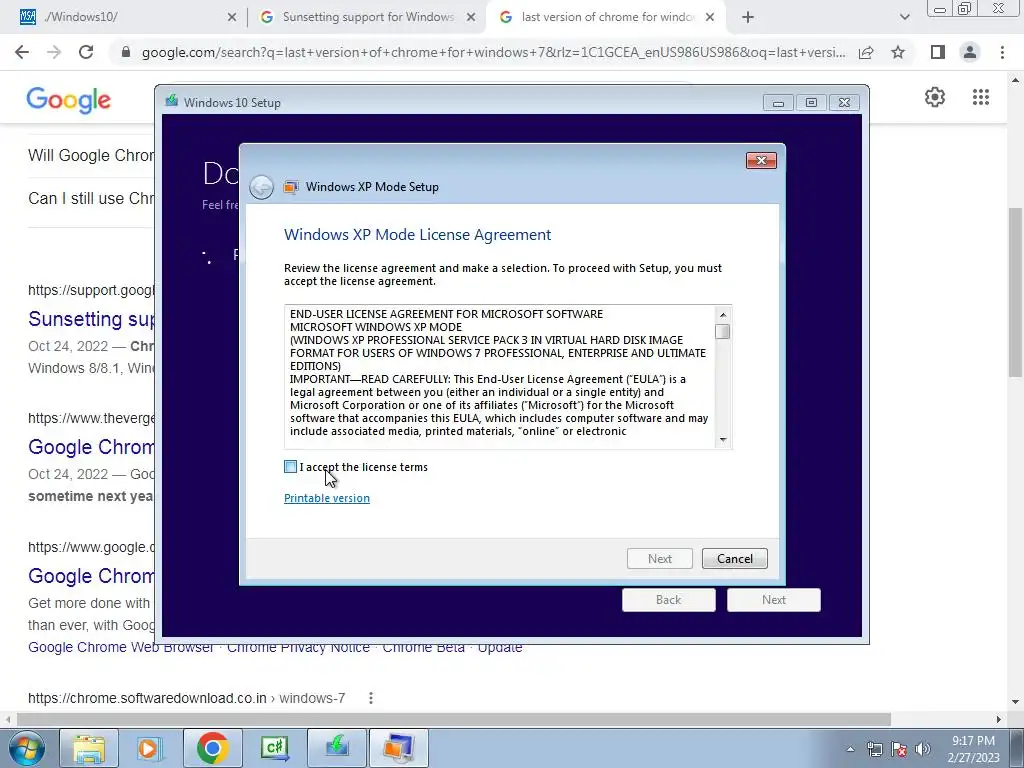Launch Windows Media Player from the taskbar
1024x768 pixels.
[150, 748]
